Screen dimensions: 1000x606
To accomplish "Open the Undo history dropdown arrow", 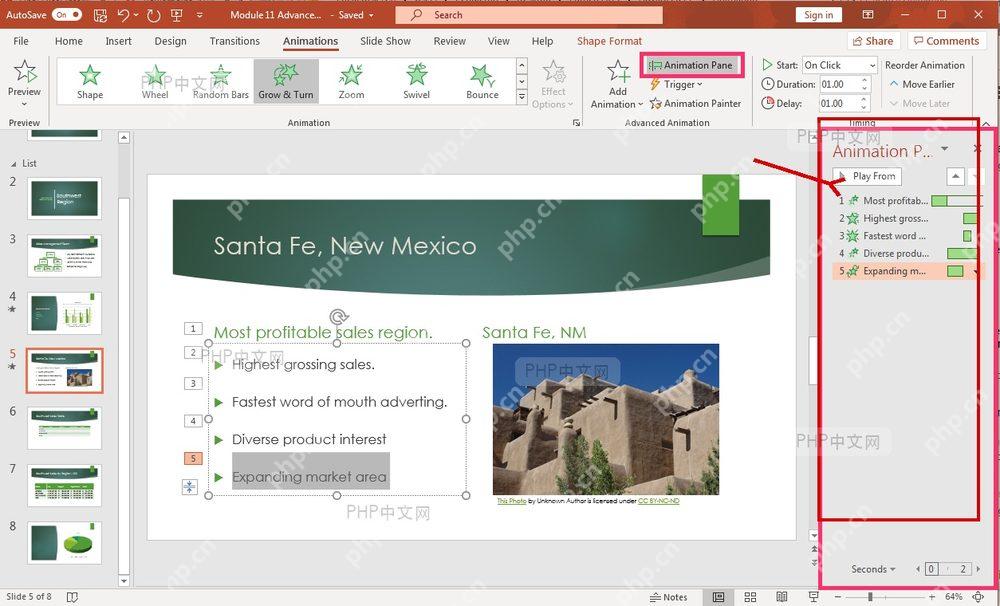I will (136, 15).
